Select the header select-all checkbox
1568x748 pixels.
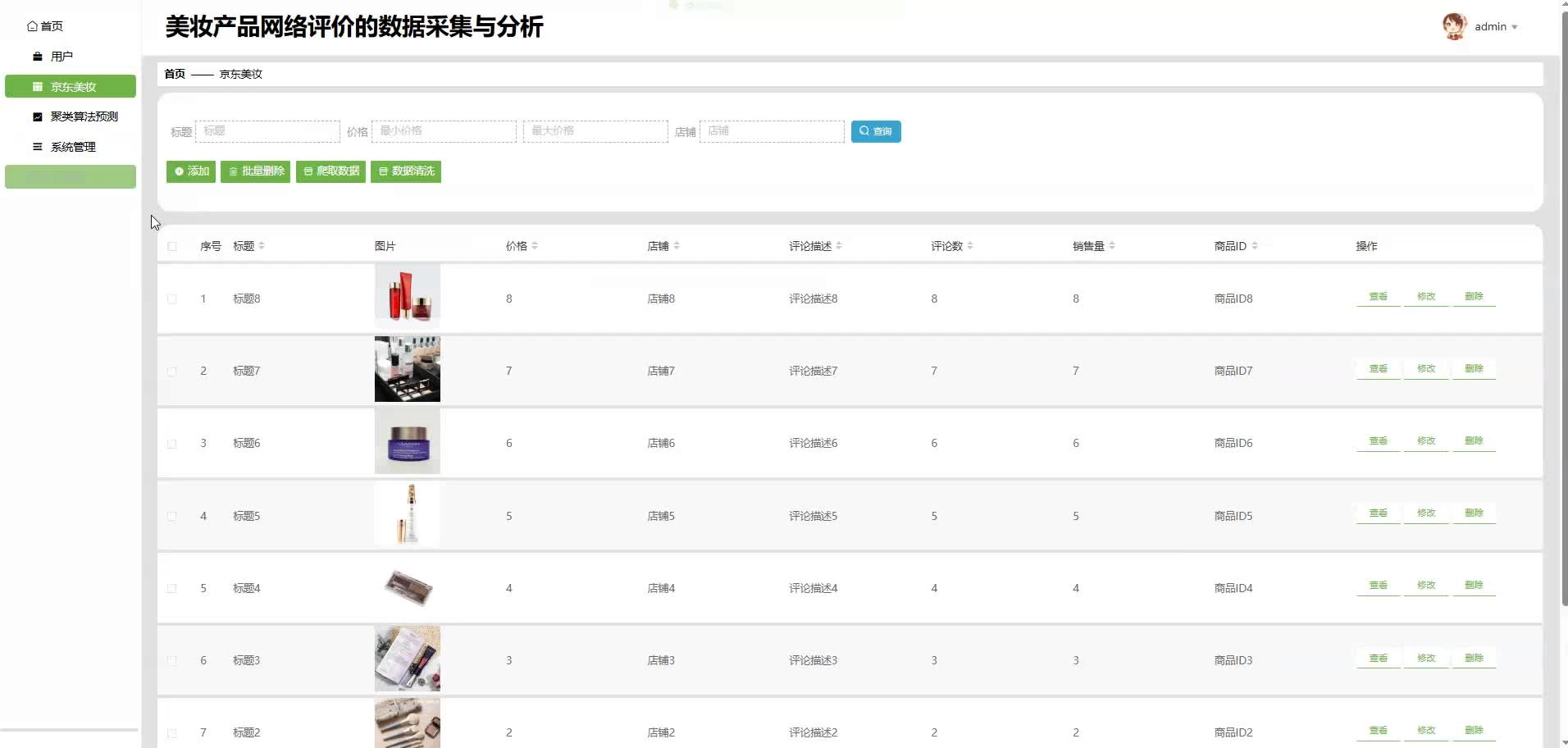172,246
